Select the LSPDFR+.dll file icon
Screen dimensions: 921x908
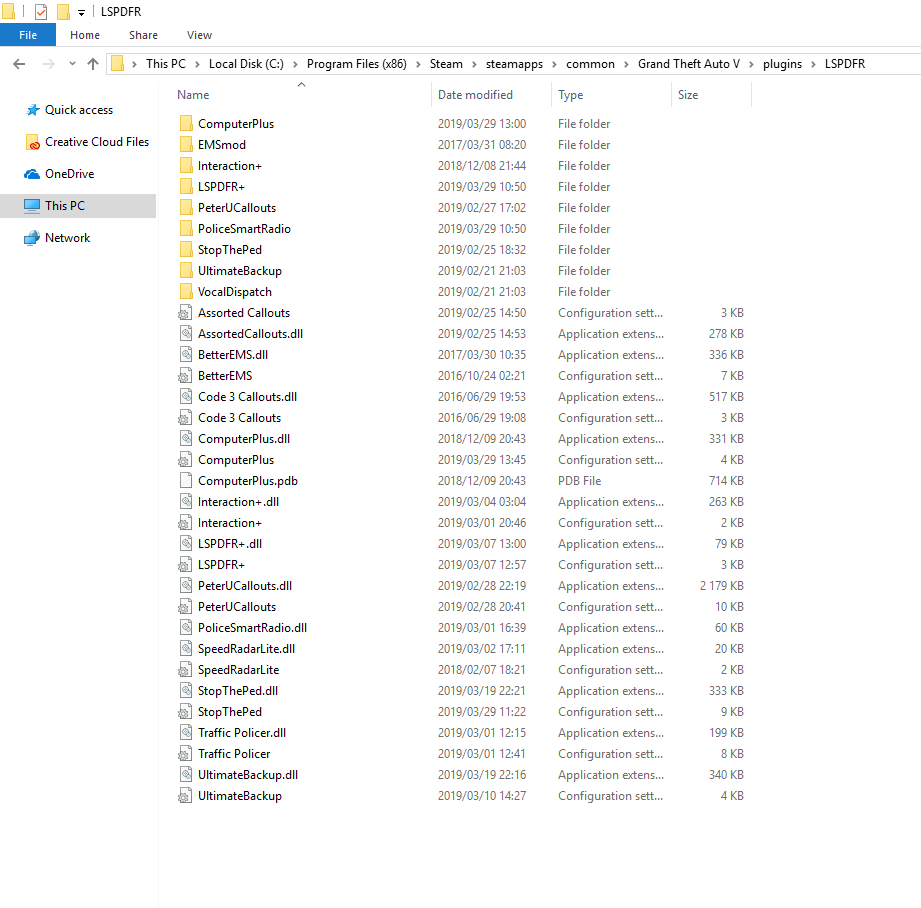pyautogui.click(x=186, y=544)
